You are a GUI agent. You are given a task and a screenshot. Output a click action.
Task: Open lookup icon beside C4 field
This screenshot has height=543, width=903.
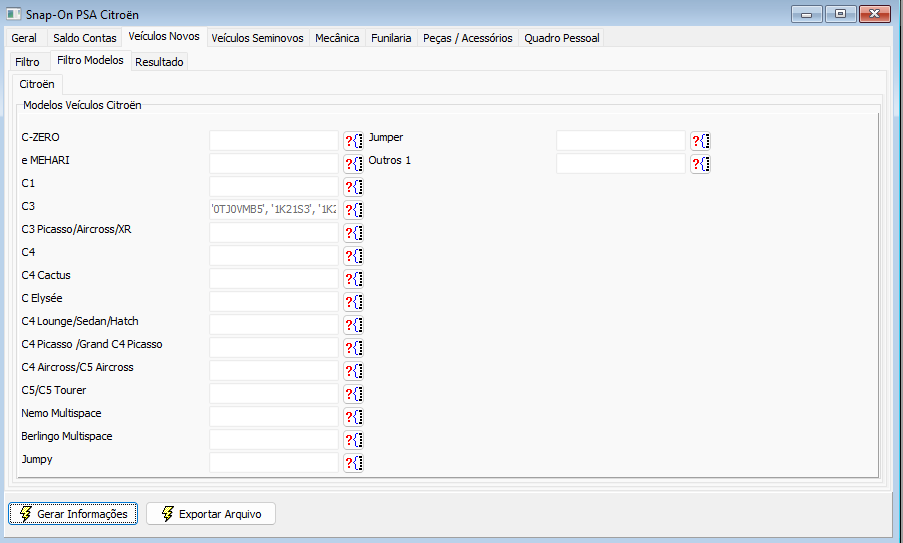354,256
